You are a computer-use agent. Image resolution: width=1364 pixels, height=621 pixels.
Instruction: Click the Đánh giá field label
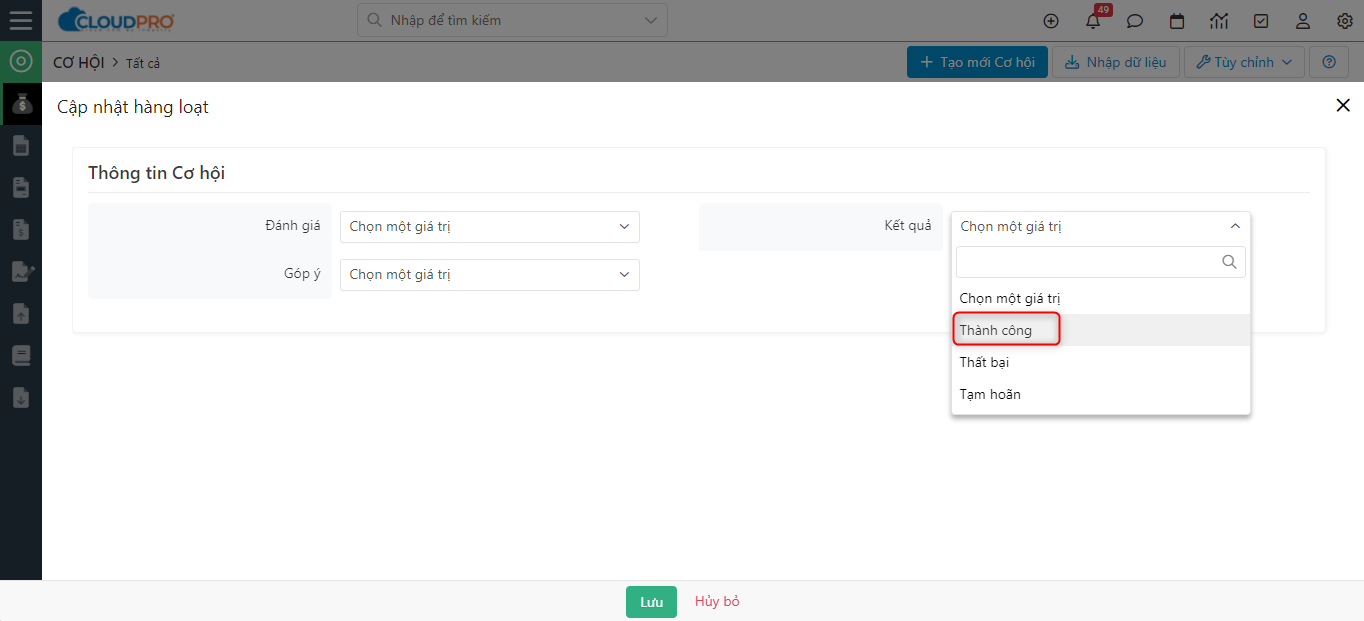pyautogui.click(x=293, y=226)
